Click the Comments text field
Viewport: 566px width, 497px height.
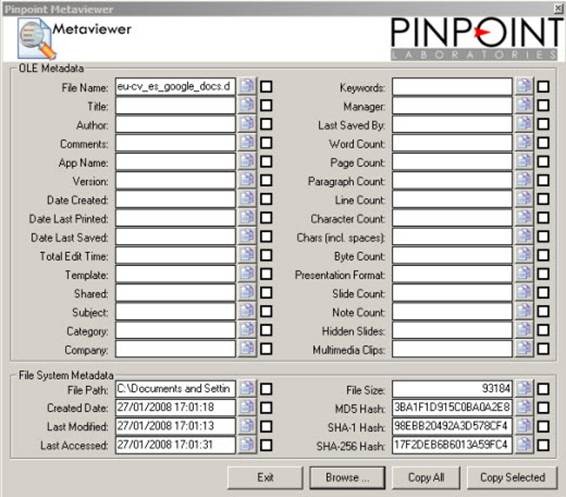coord(175,143)
